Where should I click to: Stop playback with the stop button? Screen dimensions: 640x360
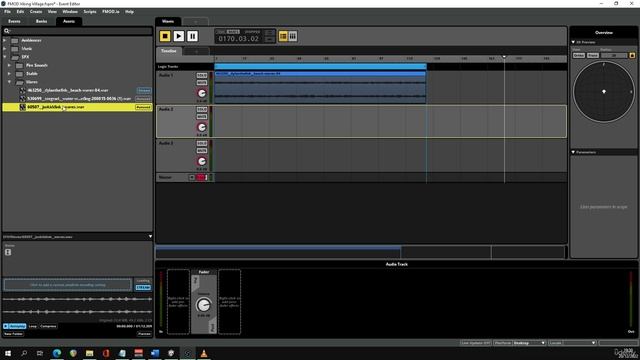coord(165,36)
